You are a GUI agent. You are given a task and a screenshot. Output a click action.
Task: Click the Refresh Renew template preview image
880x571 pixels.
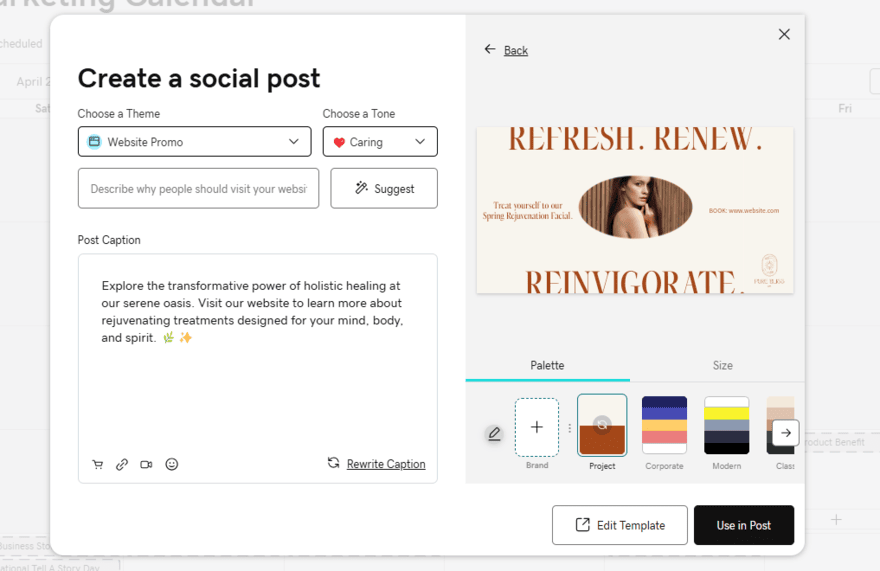[635, 210]
